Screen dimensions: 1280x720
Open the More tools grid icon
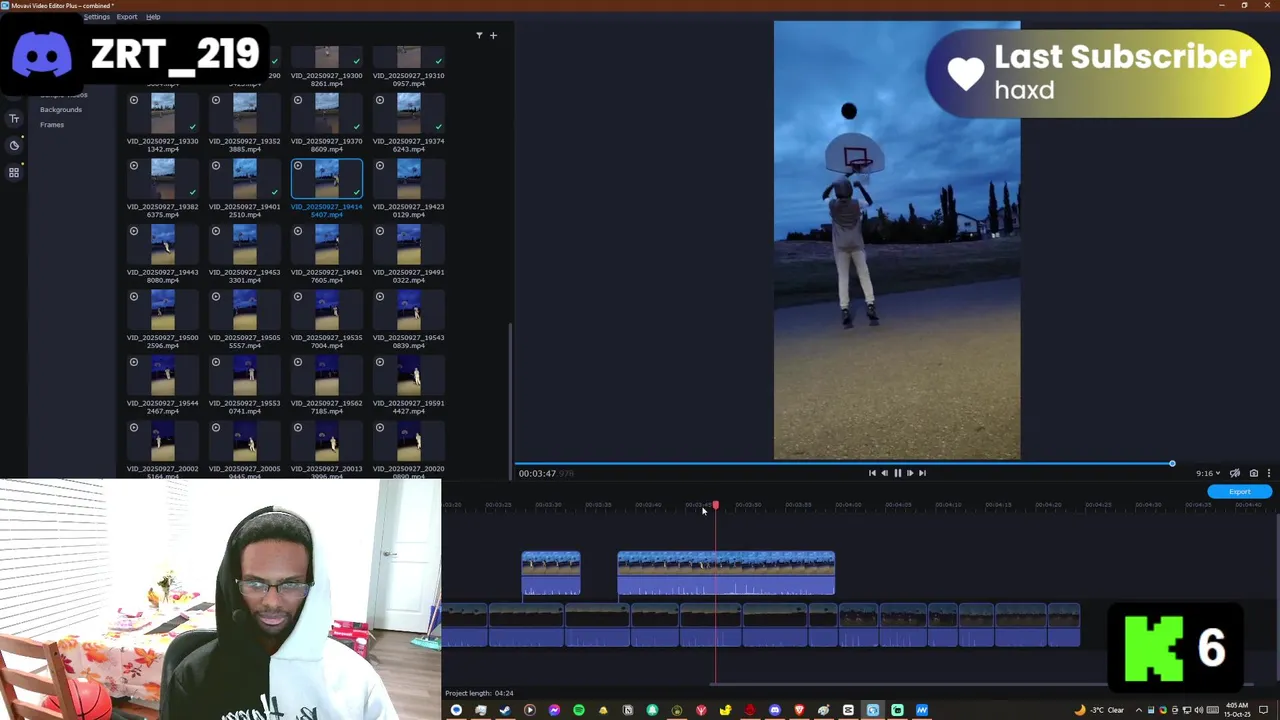click(14, 173)
